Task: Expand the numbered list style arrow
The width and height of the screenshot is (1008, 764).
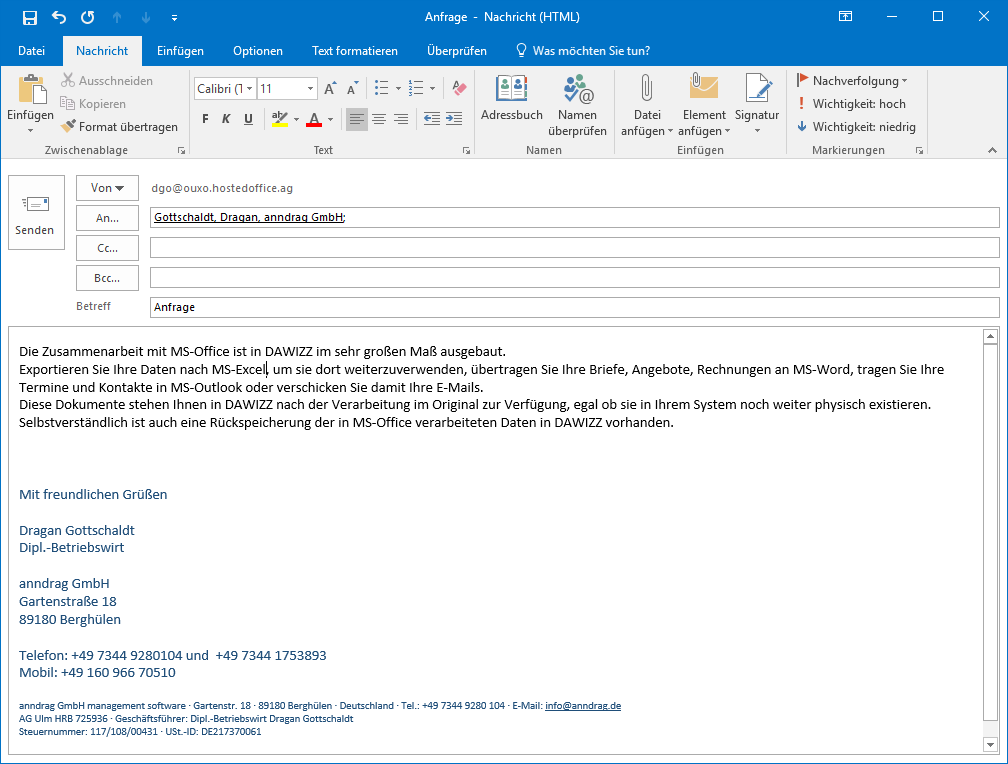Action: click(x=433, y=89)
